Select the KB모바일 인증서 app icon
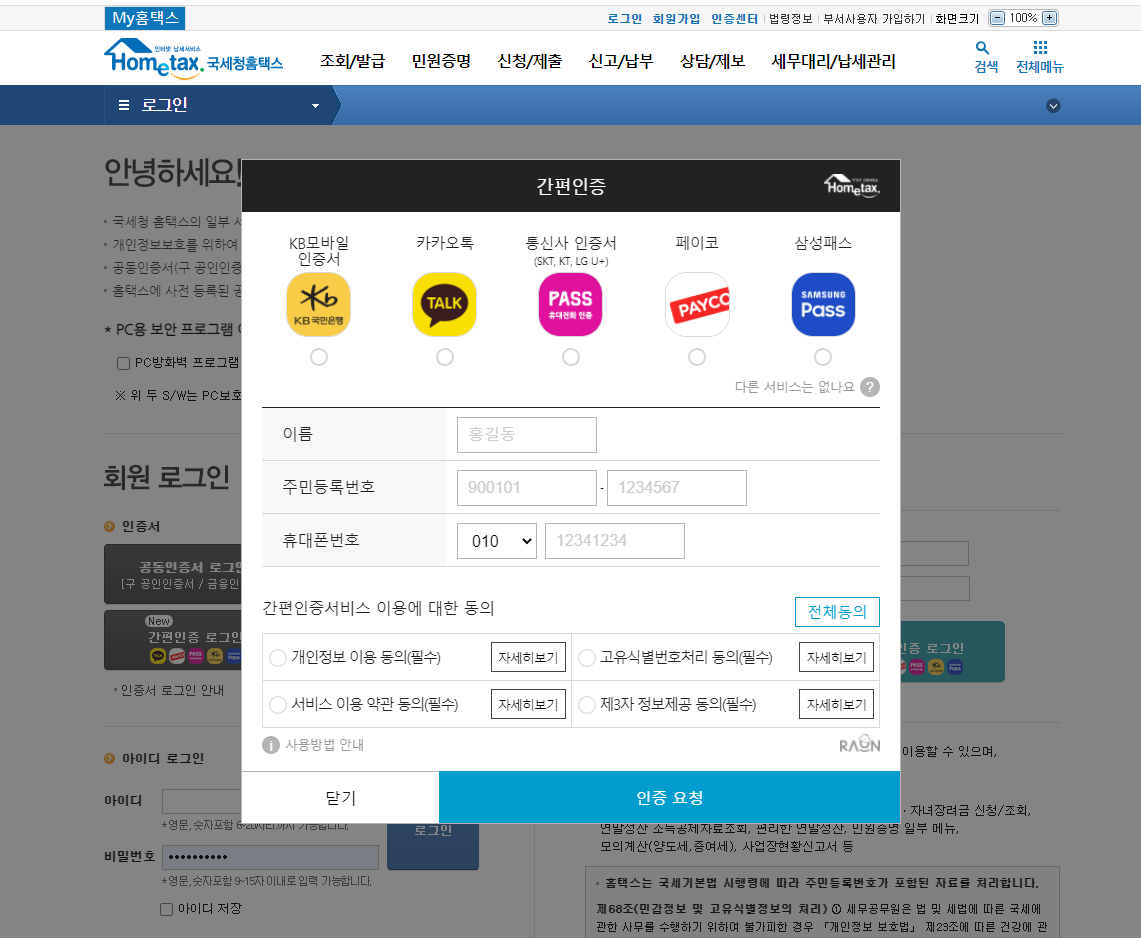Screen dimensions: 1141x938 (x=319, y=304)
